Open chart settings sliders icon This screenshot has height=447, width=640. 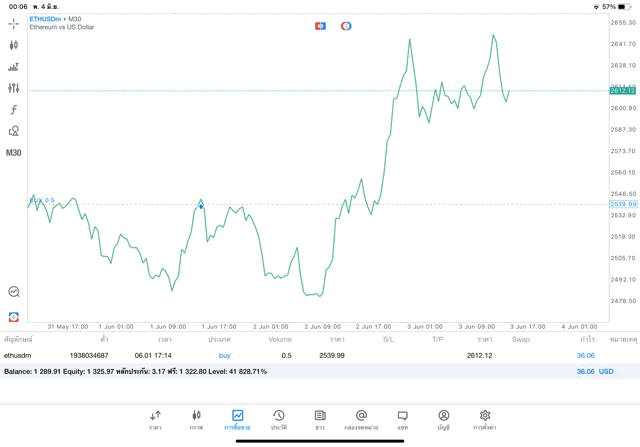(x=14, y=88)
